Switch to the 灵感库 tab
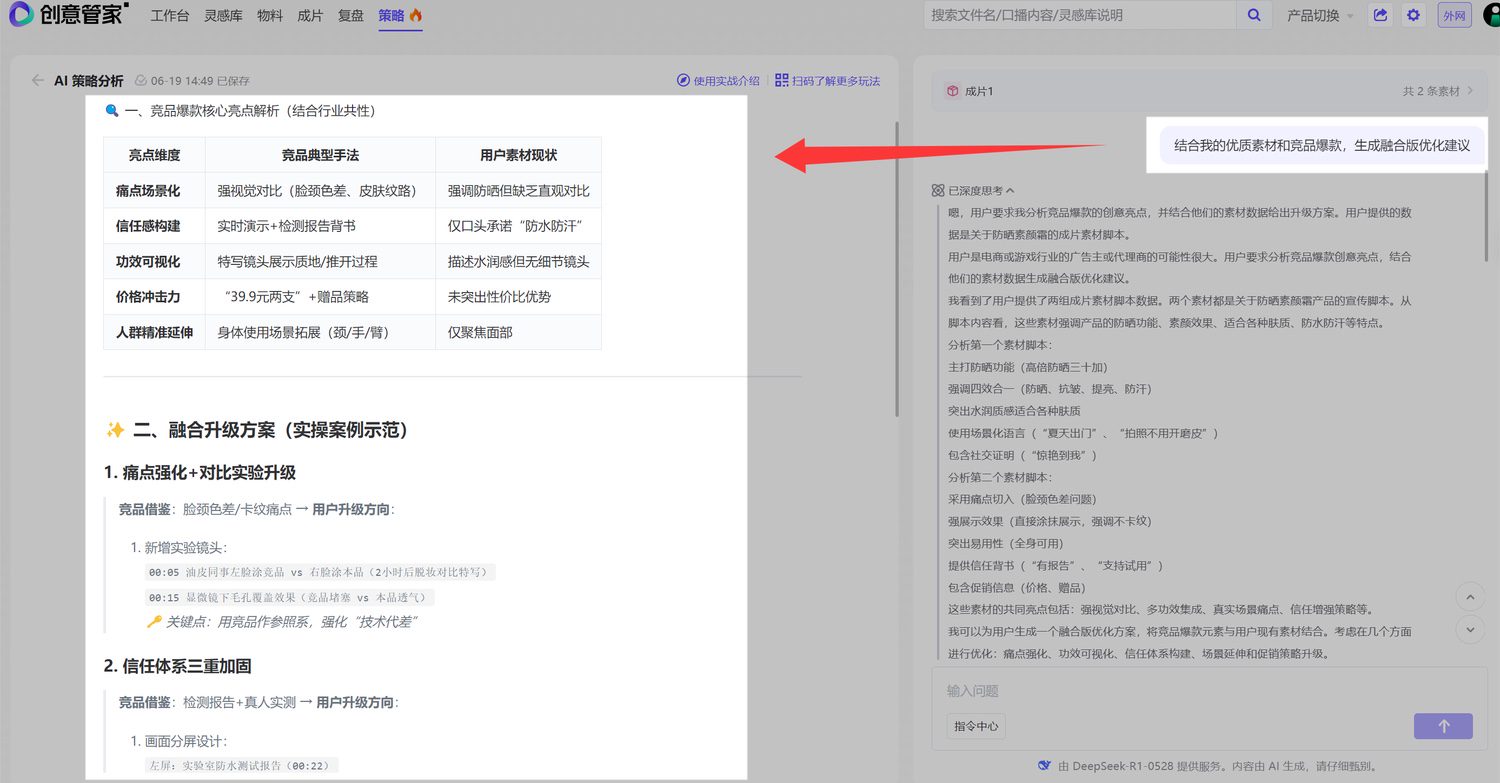 [223, 15]
